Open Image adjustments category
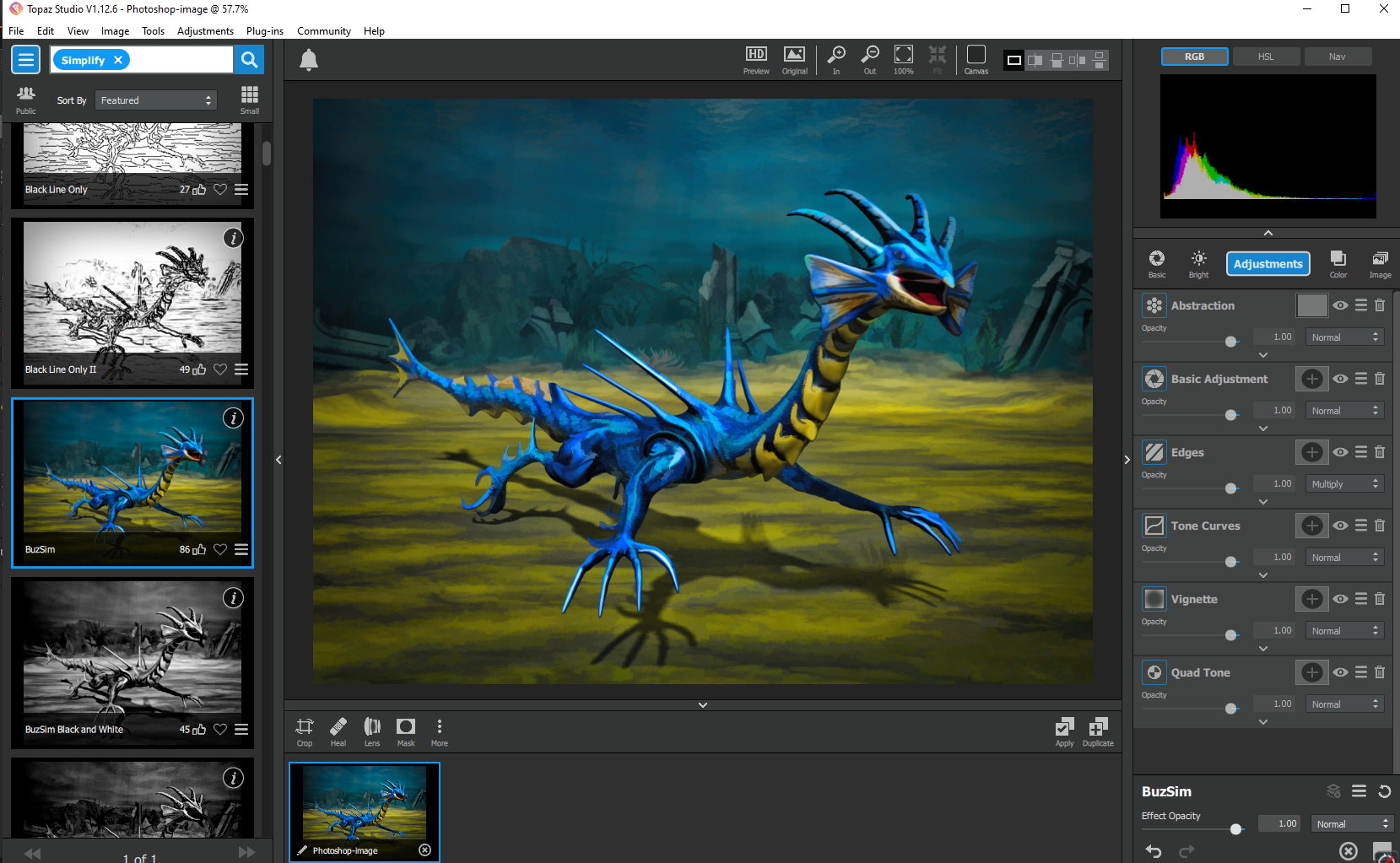Viewport: 1400px width, 863px height. tap(1380, 263)
